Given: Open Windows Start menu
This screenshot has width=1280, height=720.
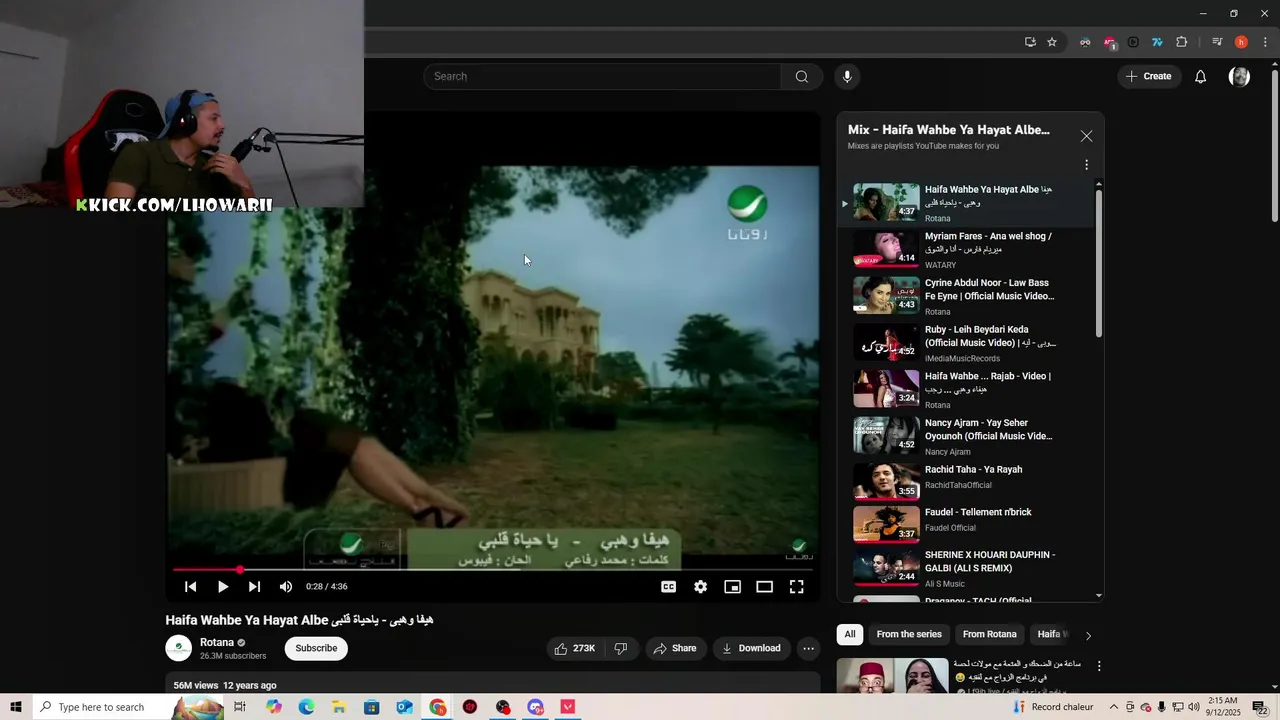Looking at the screenshot, I should (16, 707).
